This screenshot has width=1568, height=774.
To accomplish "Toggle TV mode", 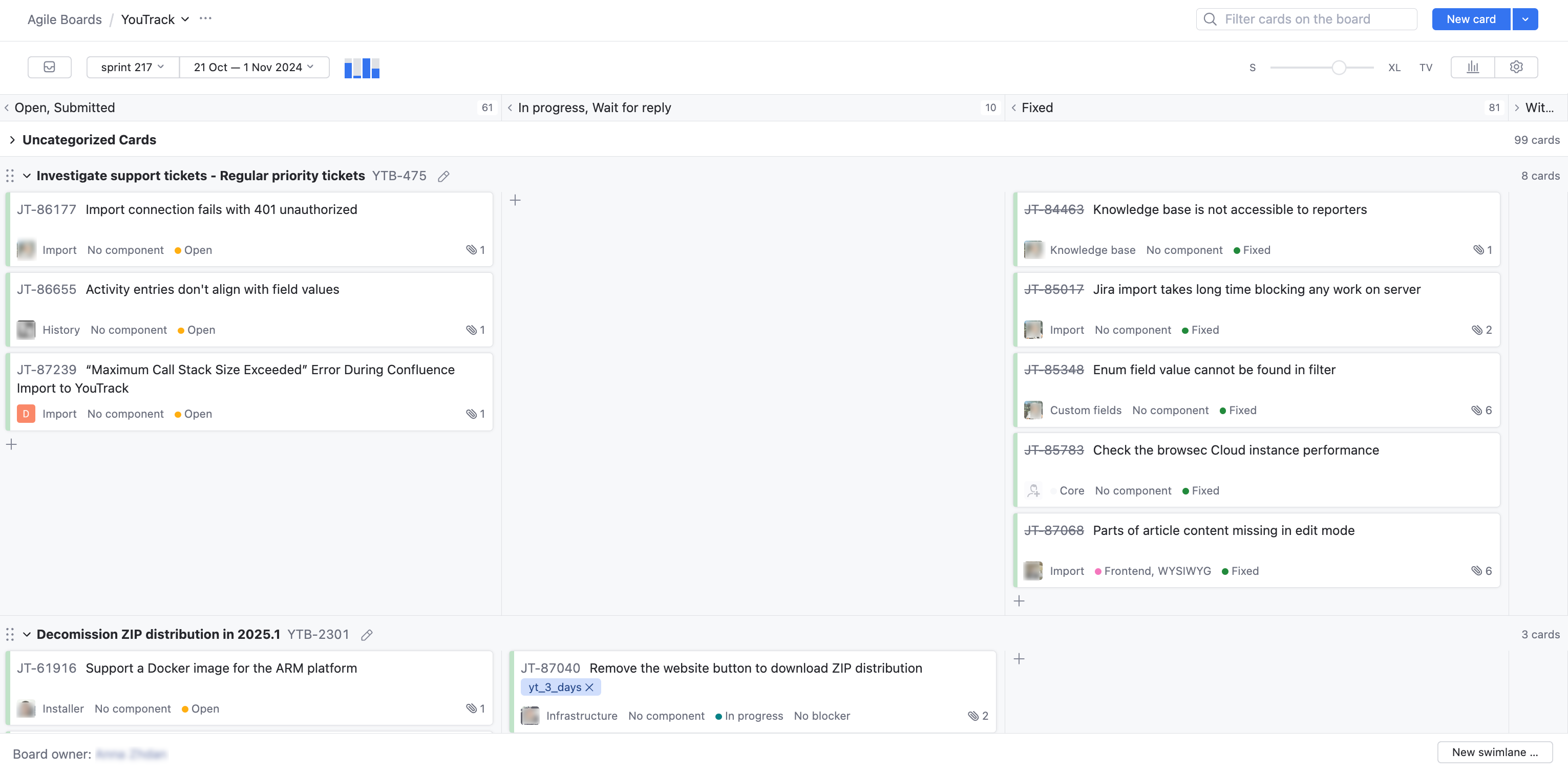I will 1426,68.
